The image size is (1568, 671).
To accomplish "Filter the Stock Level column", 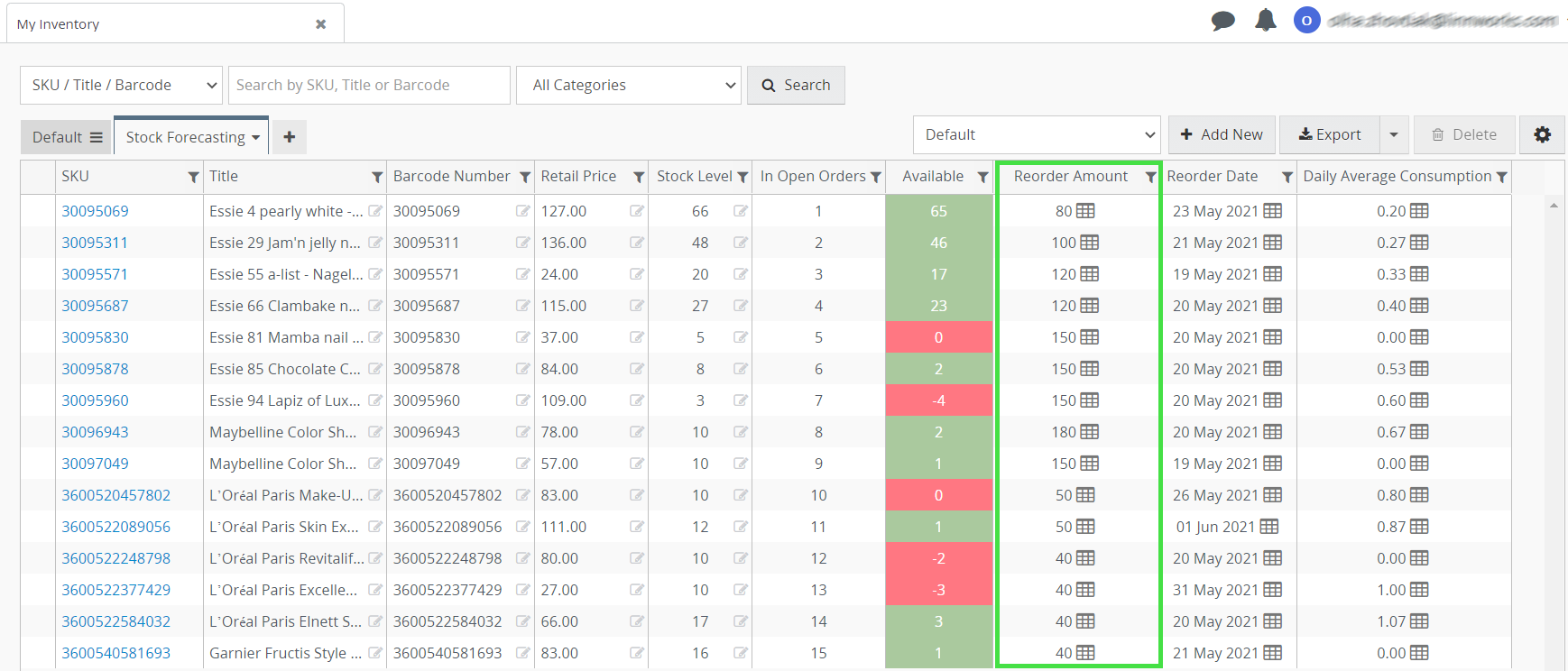I will (x=742, y=178).
